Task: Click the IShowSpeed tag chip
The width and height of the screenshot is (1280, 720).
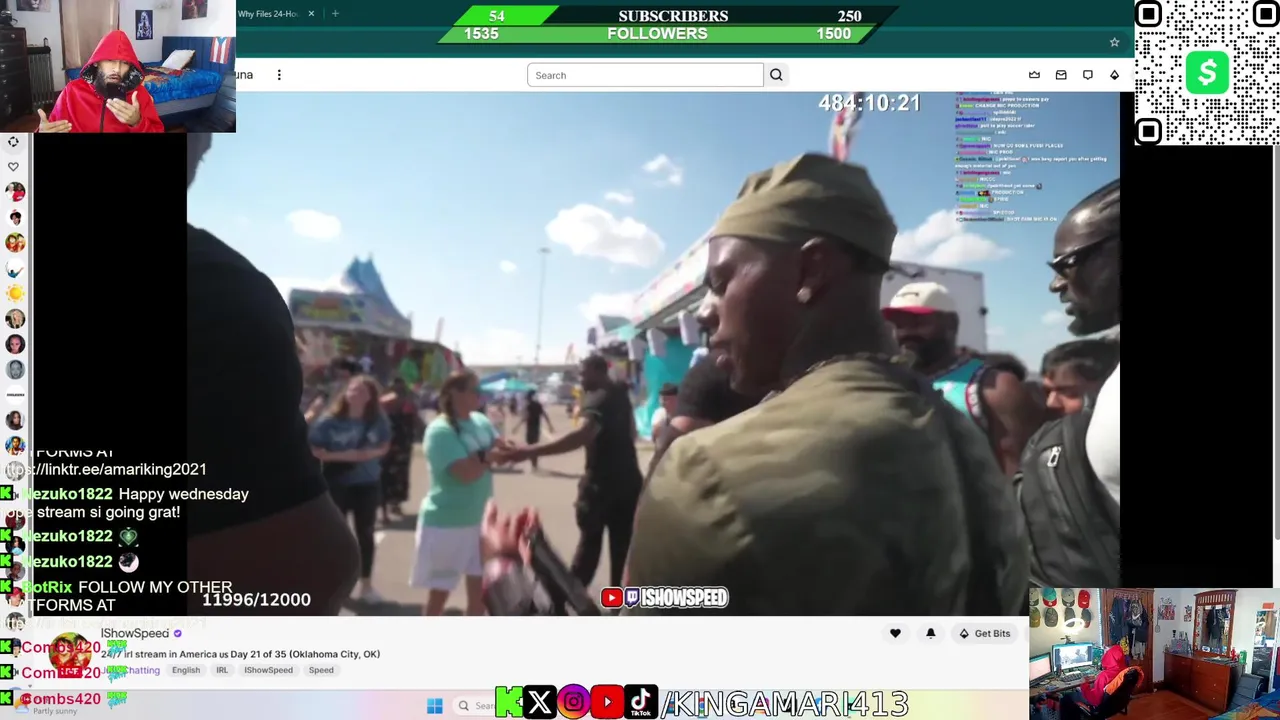Action: point(268,670)
